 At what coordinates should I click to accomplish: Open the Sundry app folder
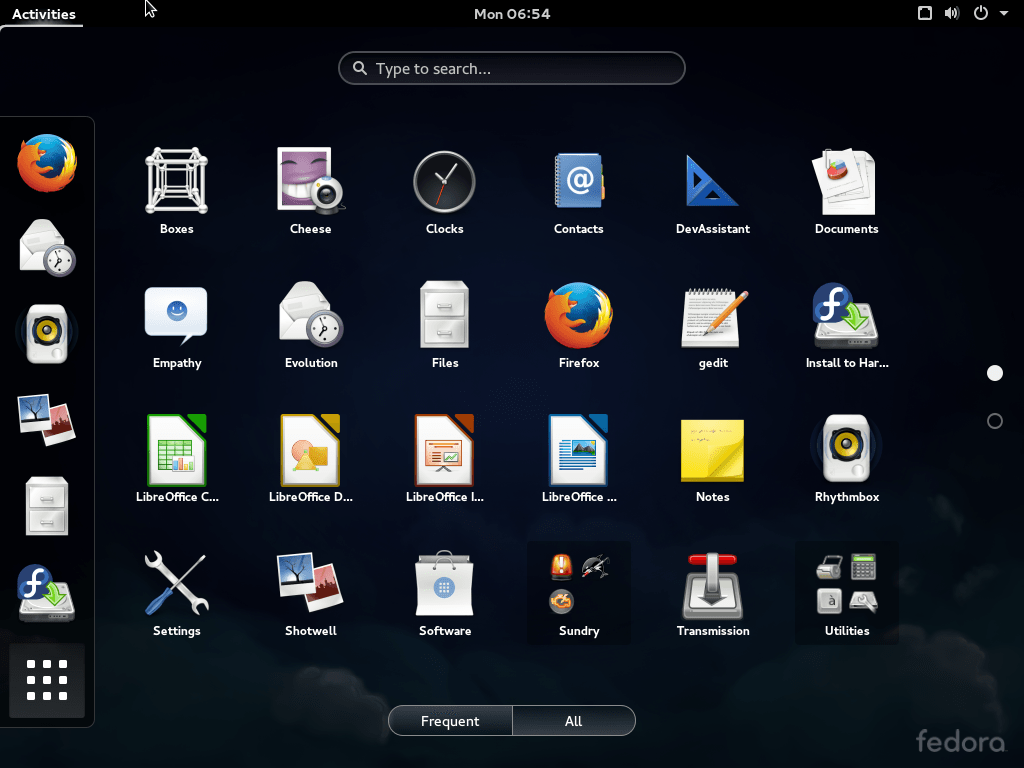[579, 593]
